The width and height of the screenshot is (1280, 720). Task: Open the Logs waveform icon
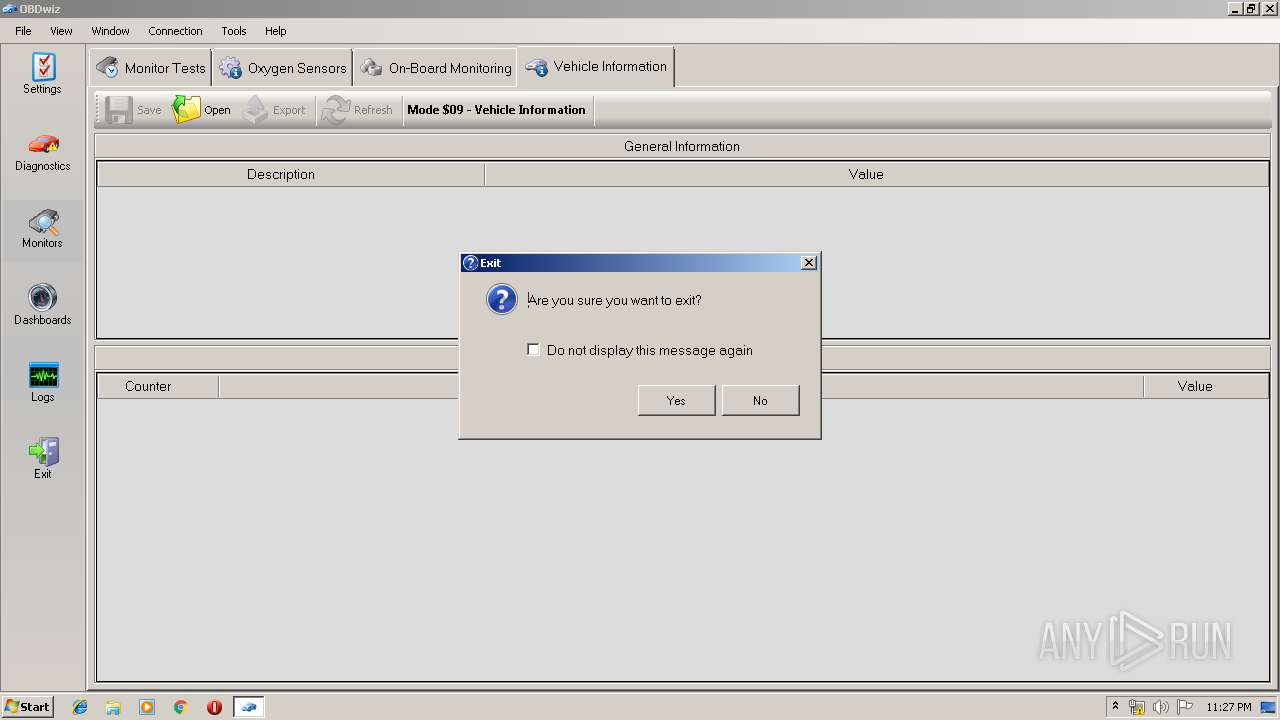pyautogui.click(x=43, y=383)
